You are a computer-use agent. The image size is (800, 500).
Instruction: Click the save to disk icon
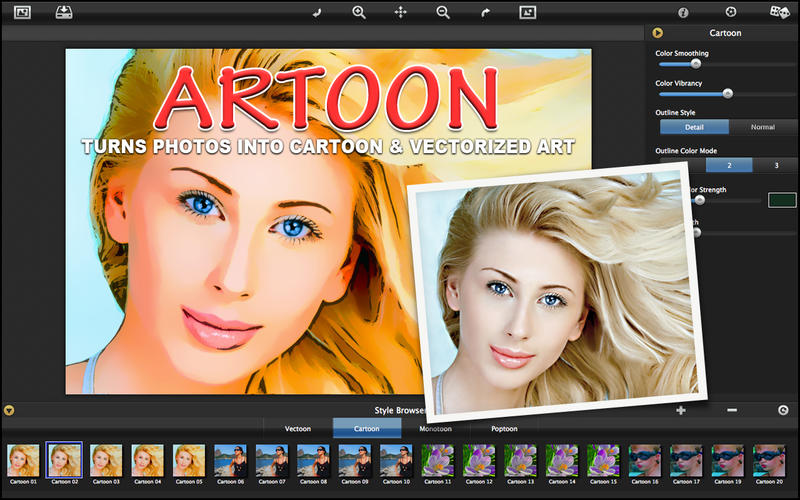pyautogui.click(x=64, y=12)
